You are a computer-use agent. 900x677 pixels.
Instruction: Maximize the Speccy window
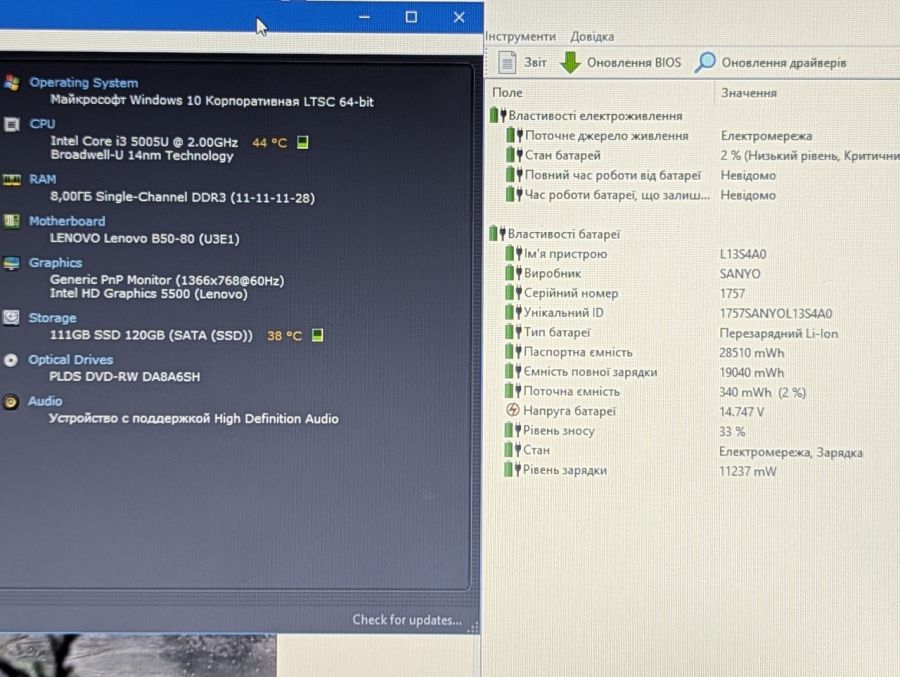click(x=411, y=17)
